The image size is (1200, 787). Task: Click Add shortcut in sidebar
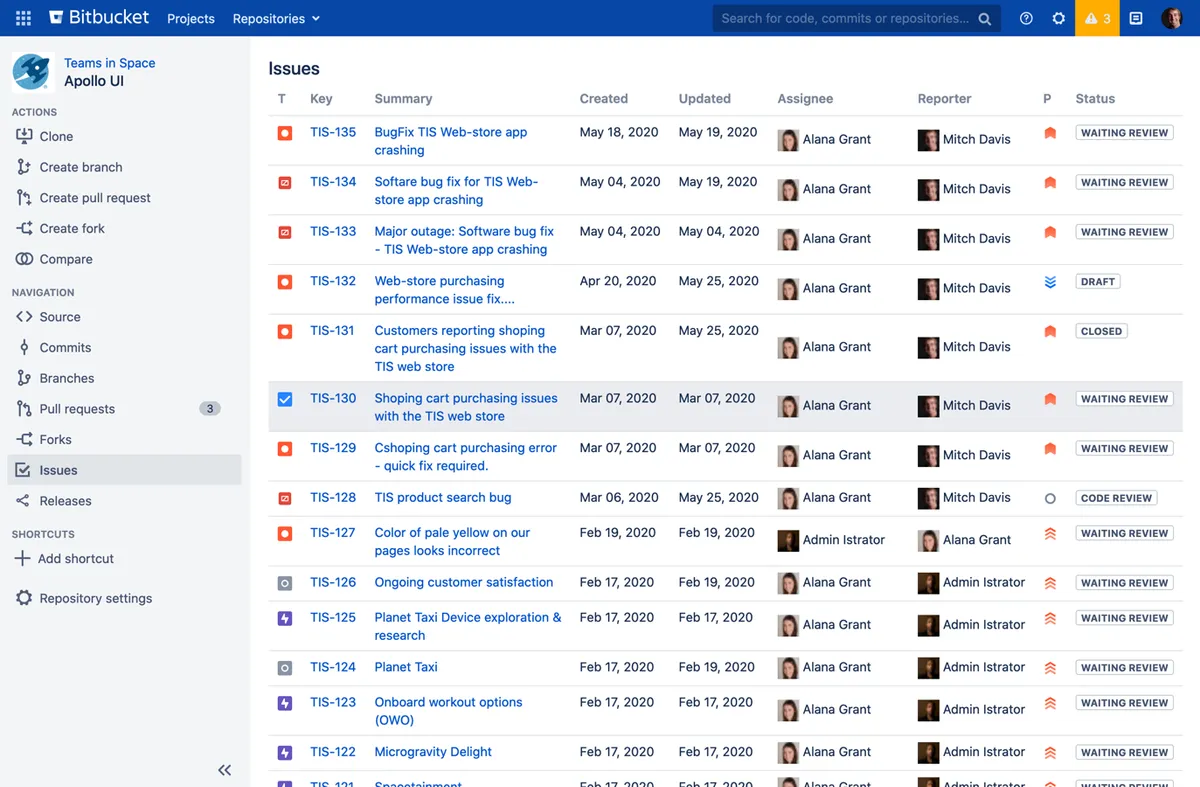click(x=76, y=558)
